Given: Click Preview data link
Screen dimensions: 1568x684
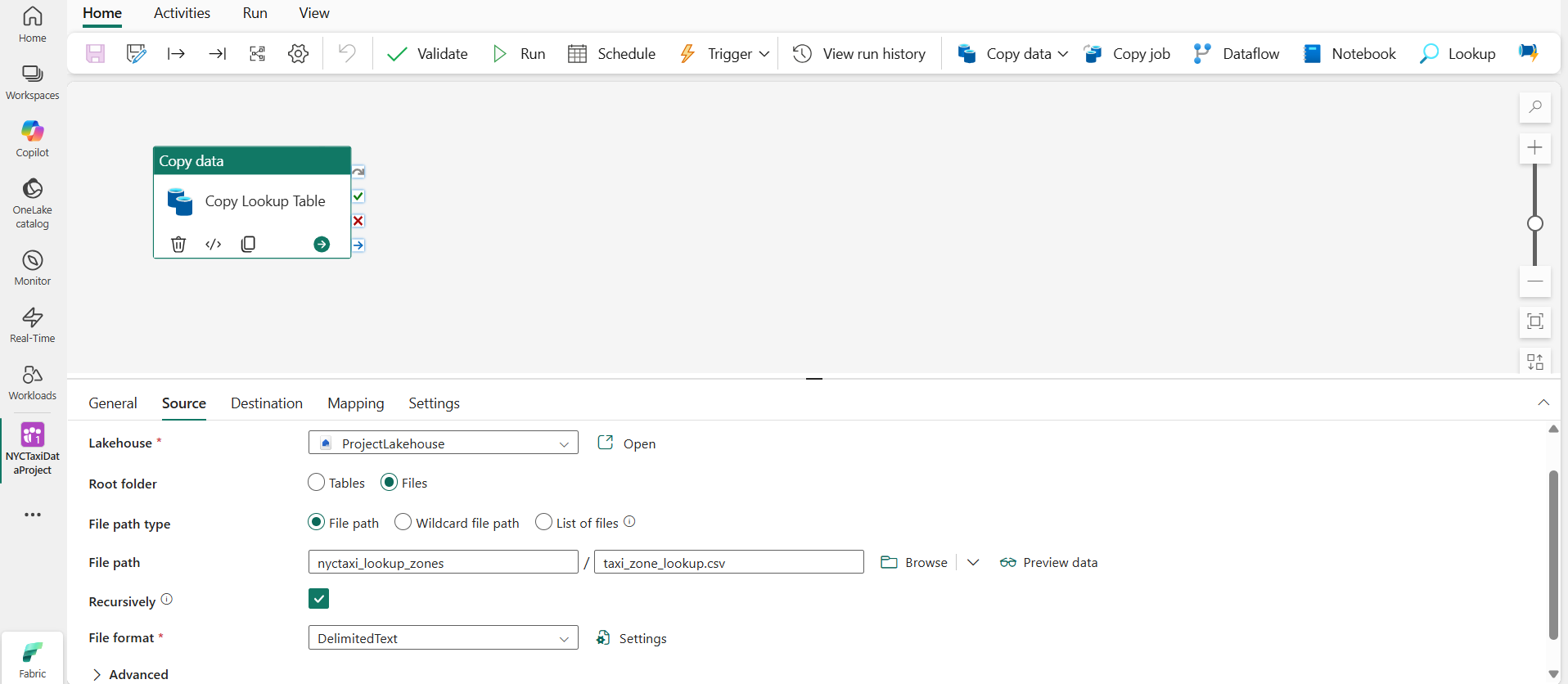Looking at the screenshot, I should (x=1049, y=562).
